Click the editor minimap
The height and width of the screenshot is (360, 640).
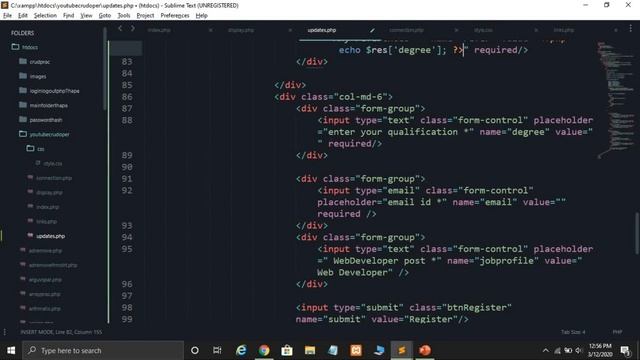click(x=616, y=100)
